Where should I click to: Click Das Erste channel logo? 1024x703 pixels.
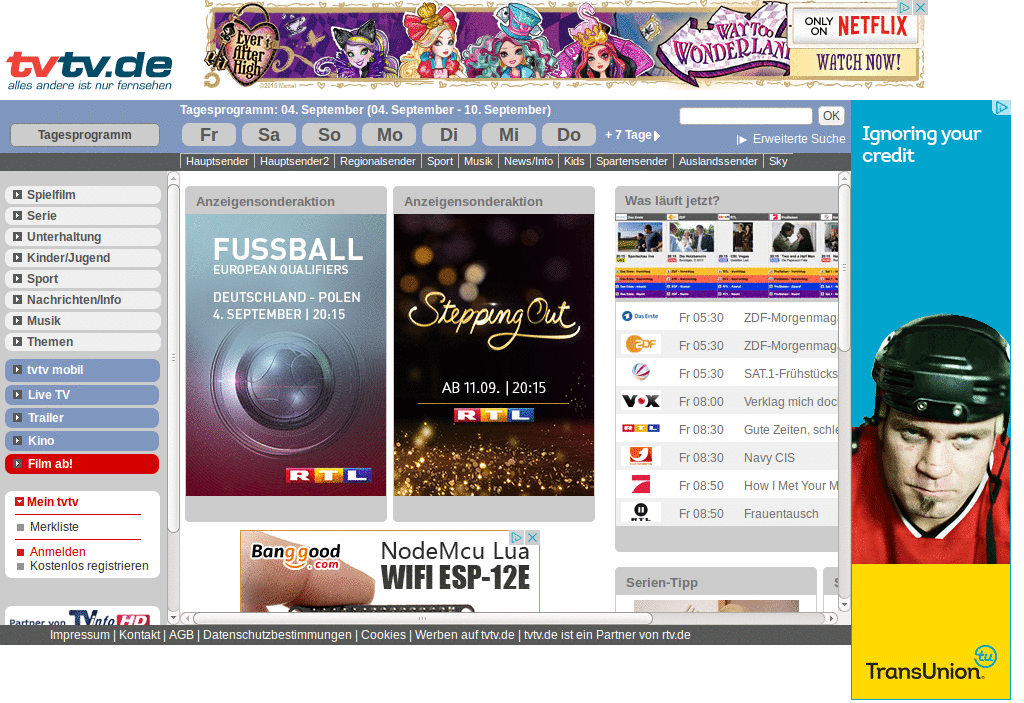(640, 317)
